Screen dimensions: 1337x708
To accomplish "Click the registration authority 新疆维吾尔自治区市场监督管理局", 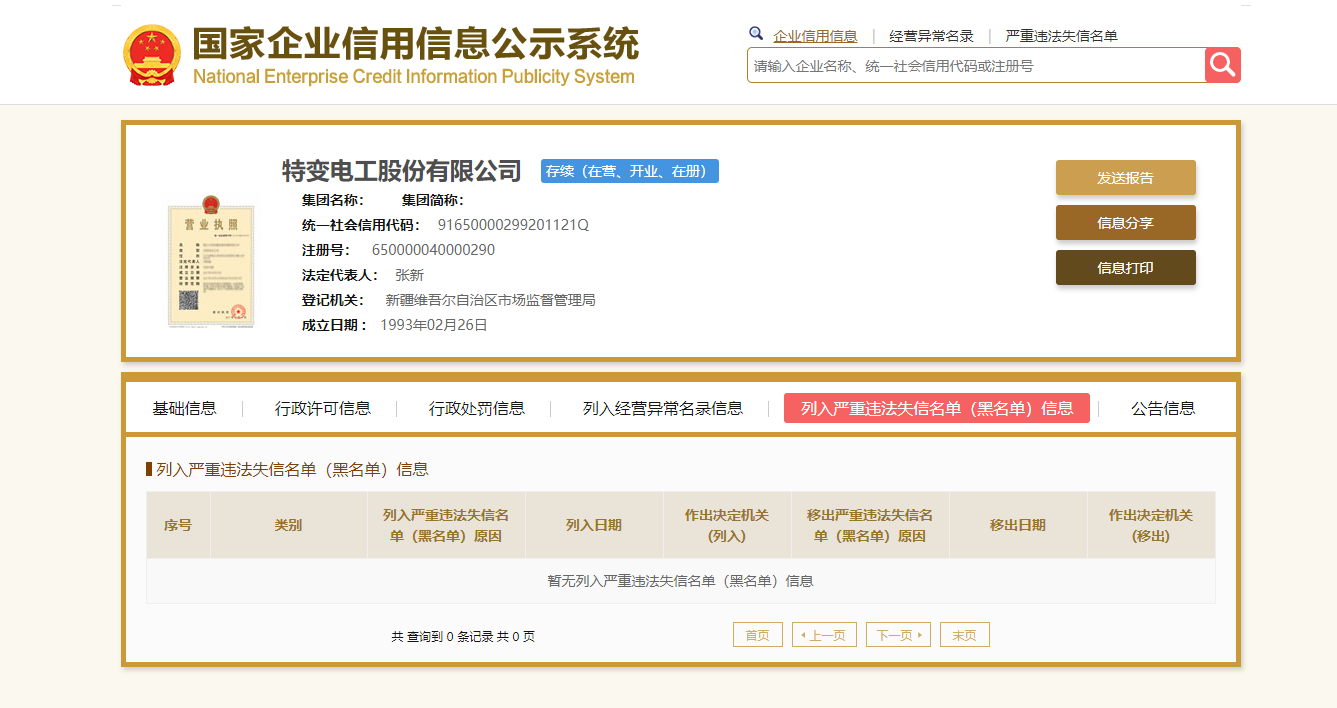I will [490, 300].
